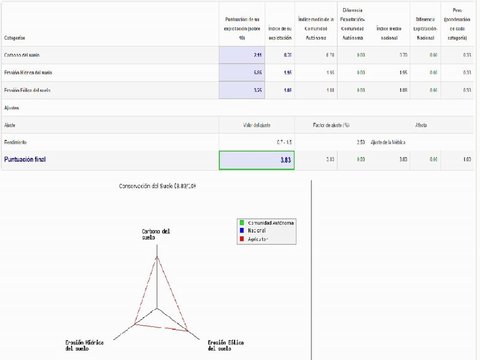Select the 'Erosión Eólica del suelo' table row label
The width and height of the screenshot is (480, 360).
coord(27,90)
